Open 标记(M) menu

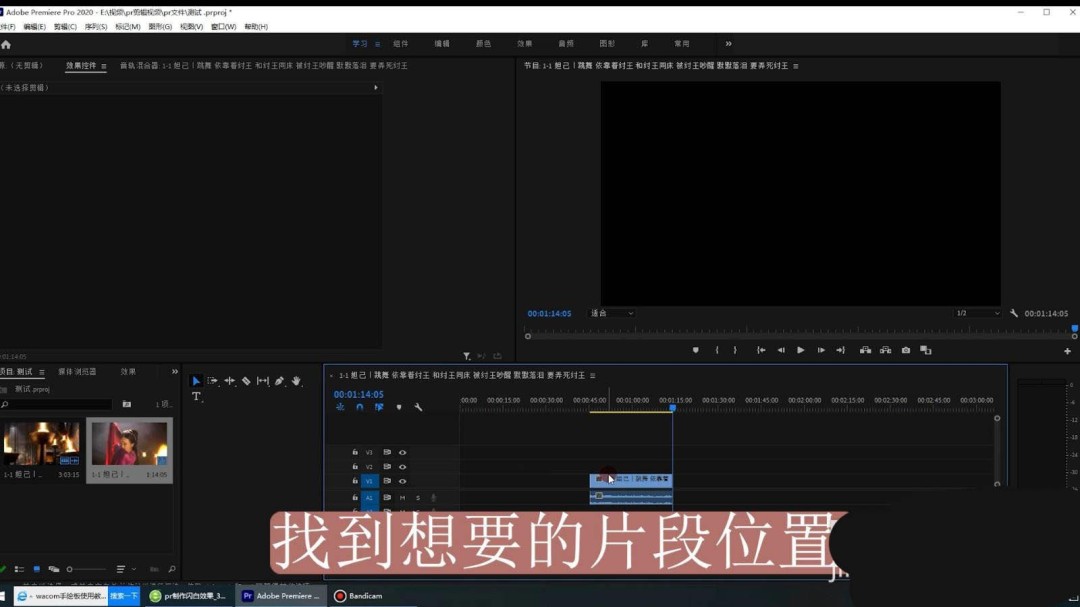tap(127, 27)
